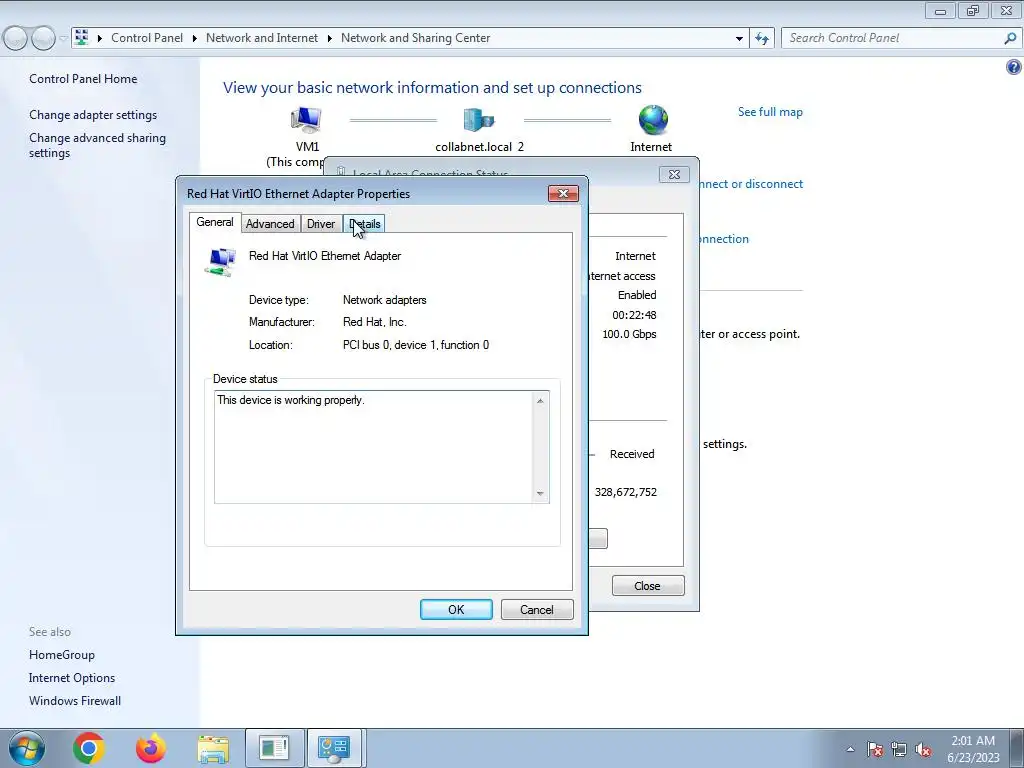Click the address bar refresh icon
Image resolution: width=1024 pixels, height=768 pixels.
click(762, 38)
